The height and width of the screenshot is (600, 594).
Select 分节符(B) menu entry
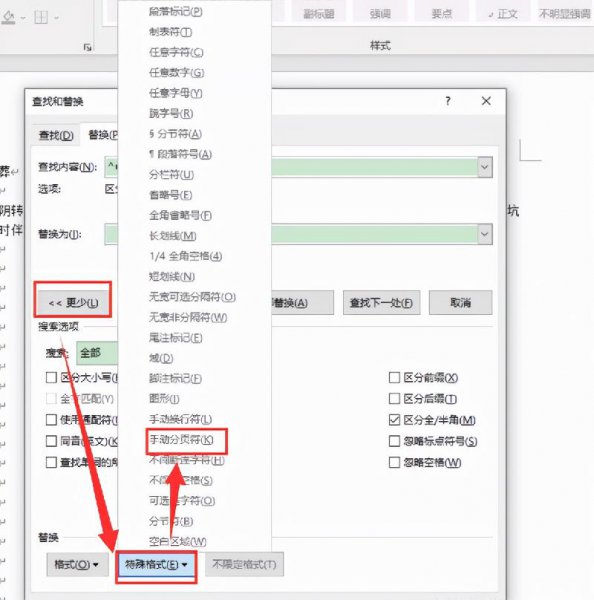[171, 521]
